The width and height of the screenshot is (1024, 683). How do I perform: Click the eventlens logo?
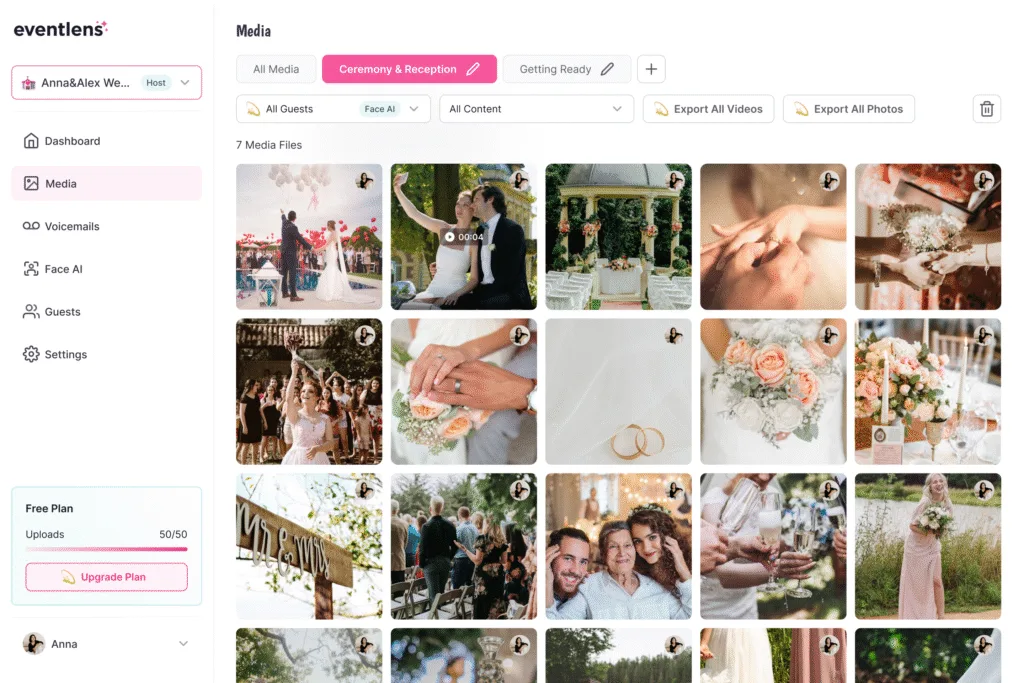pyautogui.click(x=61, y=29)
